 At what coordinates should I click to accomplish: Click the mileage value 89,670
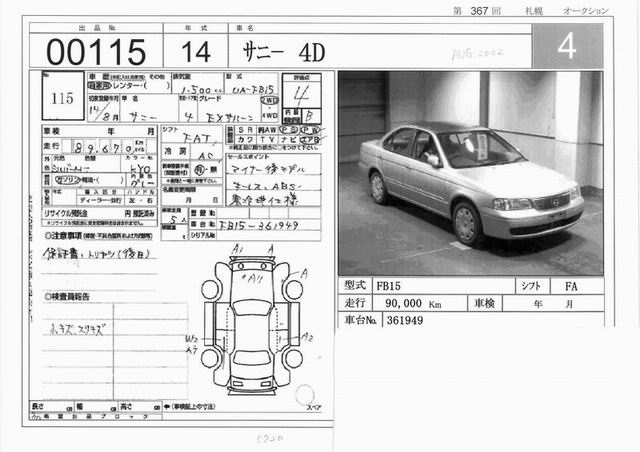coord(104,147)
